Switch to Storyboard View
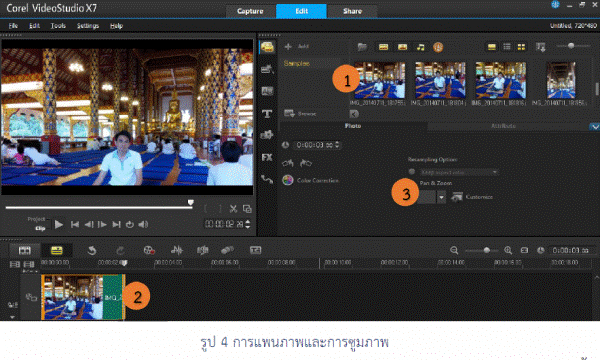This screenshot has width=600, height=360. click(24, 250)
